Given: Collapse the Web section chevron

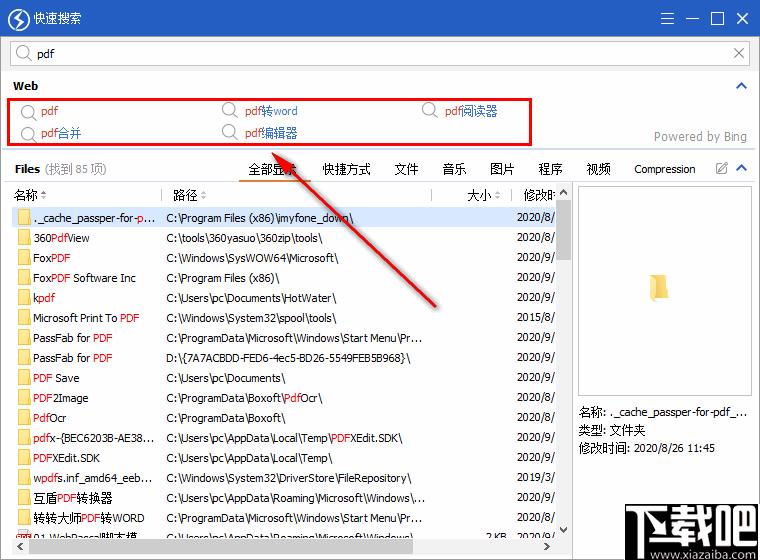Looking at the screenshot, I should pyautogui.click(x=741, y=86).
